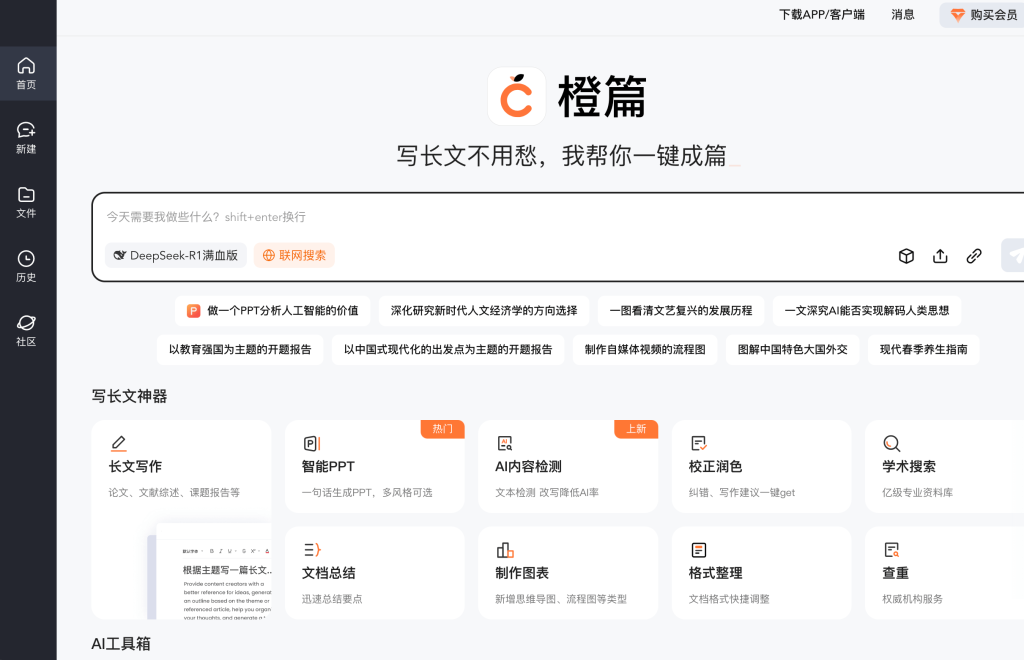Click the 长文写作 preview thumbnail
Screen dimensions: 1024x660
[x=210, y=571]
